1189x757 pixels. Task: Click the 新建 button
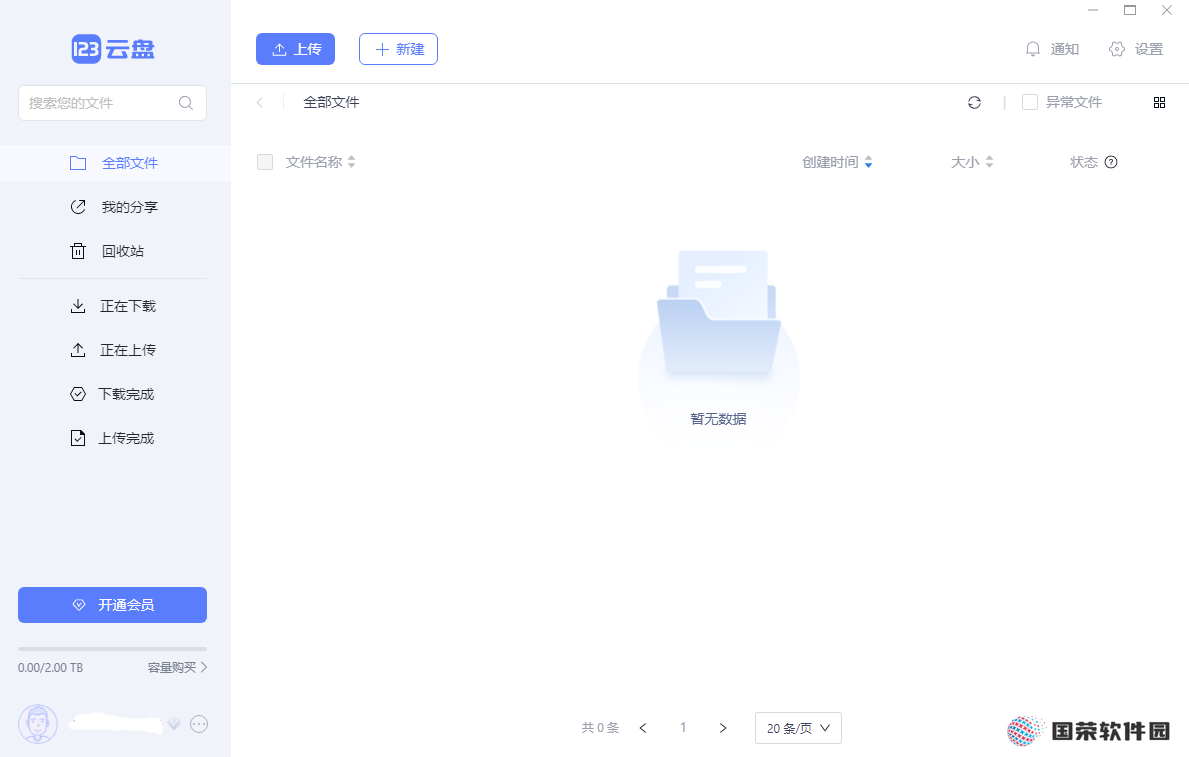click(x=398, y=49)
